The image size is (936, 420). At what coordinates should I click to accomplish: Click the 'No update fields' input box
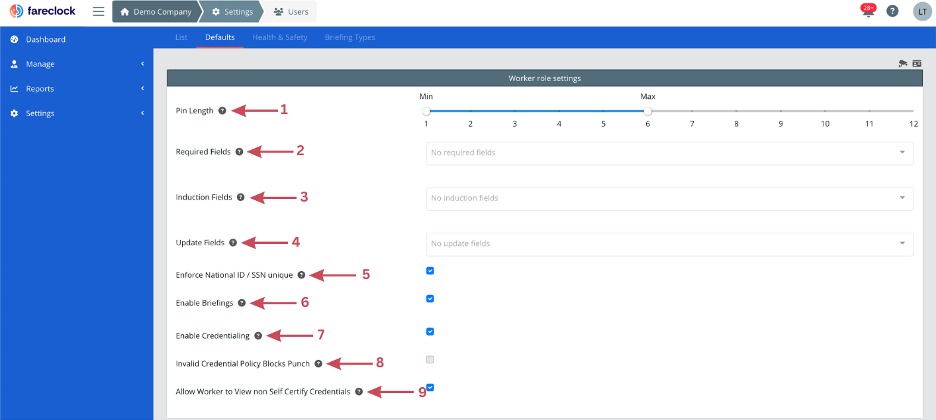670,243
